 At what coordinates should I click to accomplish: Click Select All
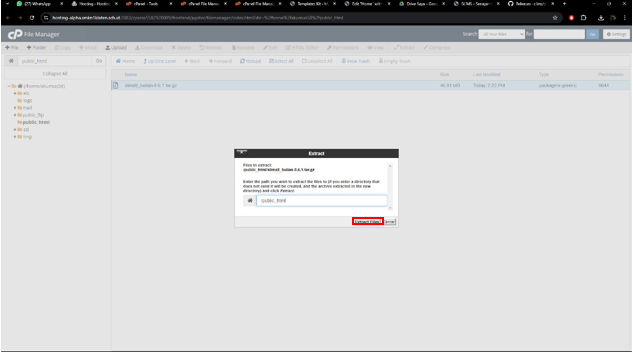coord(281,61)
